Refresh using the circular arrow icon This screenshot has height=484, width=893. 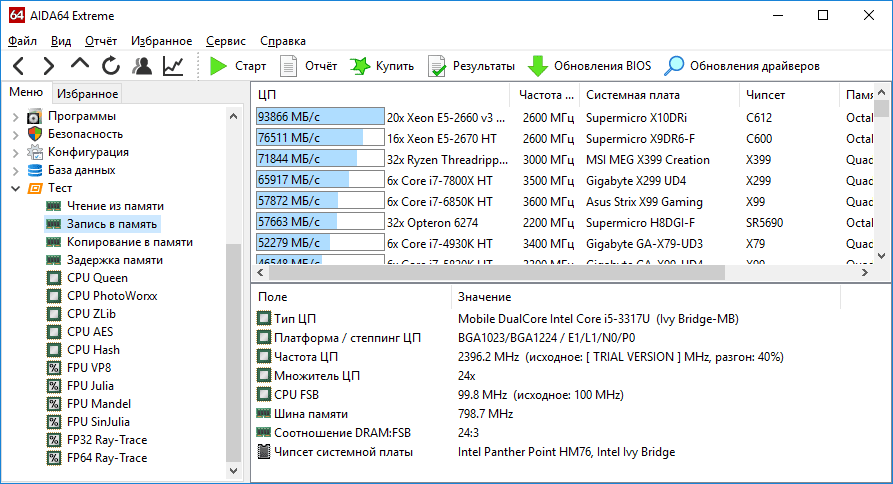tap(110, 66)
